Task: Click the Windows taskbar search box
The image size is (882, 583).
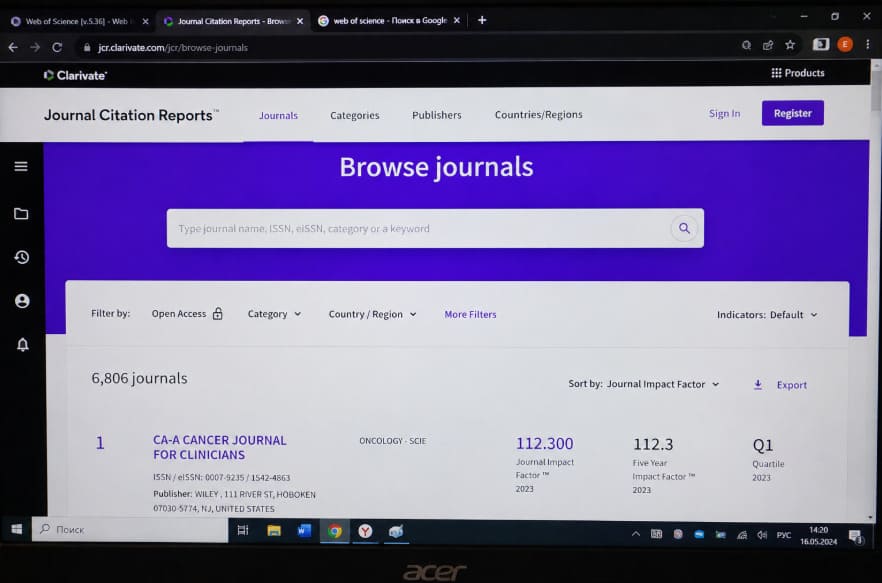Action: [x=130, y=530]
